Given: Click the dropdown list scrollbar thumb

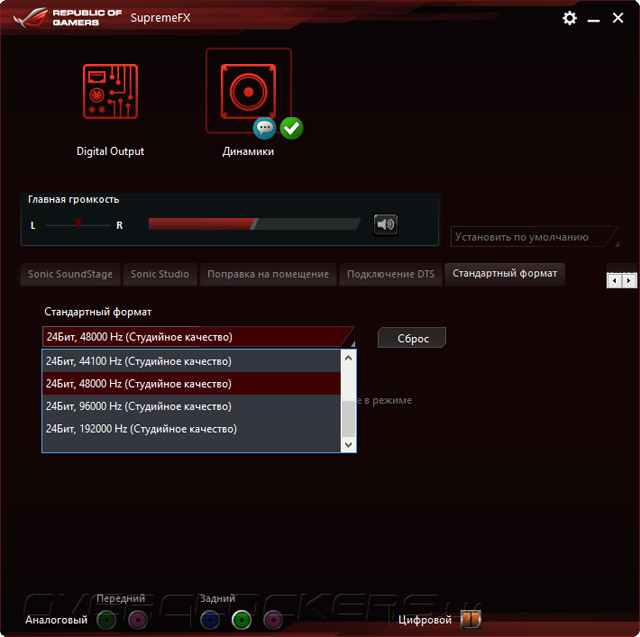Looking at the screenshot, I should pos(348,419).
